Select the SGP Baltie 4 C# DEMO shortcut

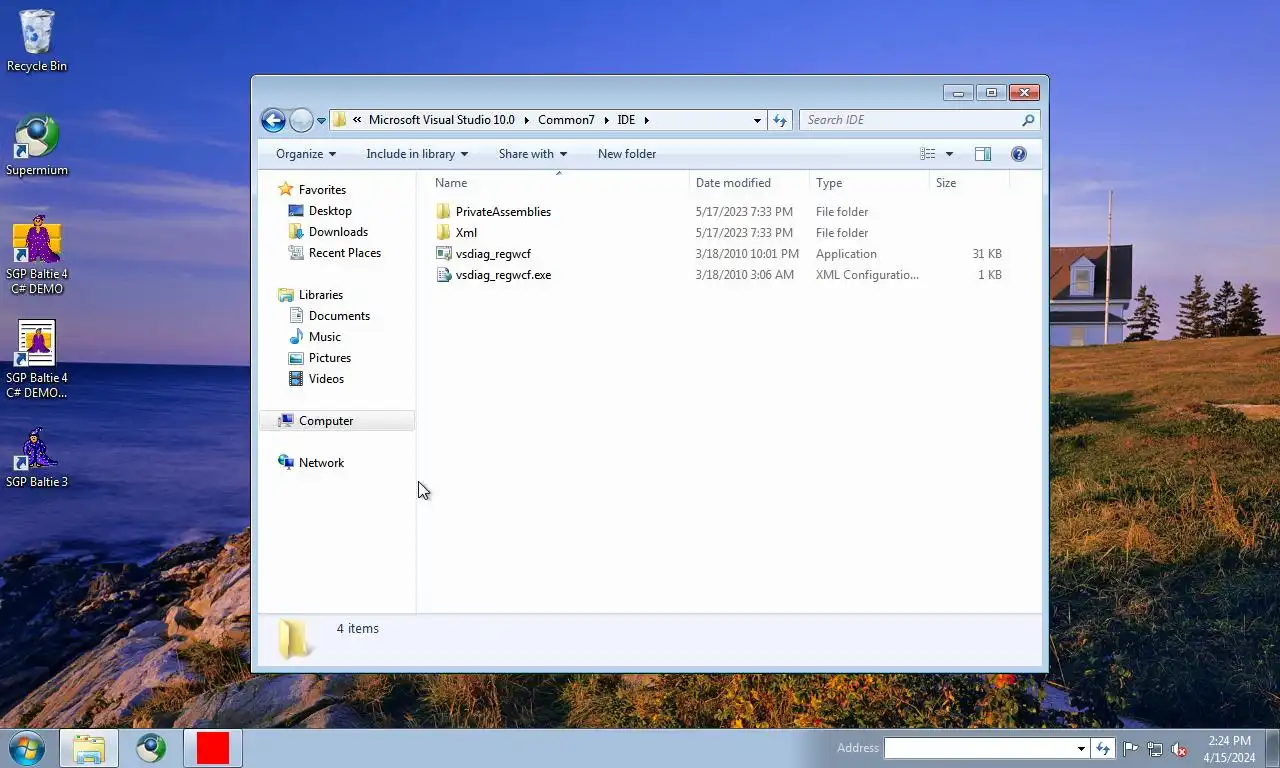click(x=37, y=256)
